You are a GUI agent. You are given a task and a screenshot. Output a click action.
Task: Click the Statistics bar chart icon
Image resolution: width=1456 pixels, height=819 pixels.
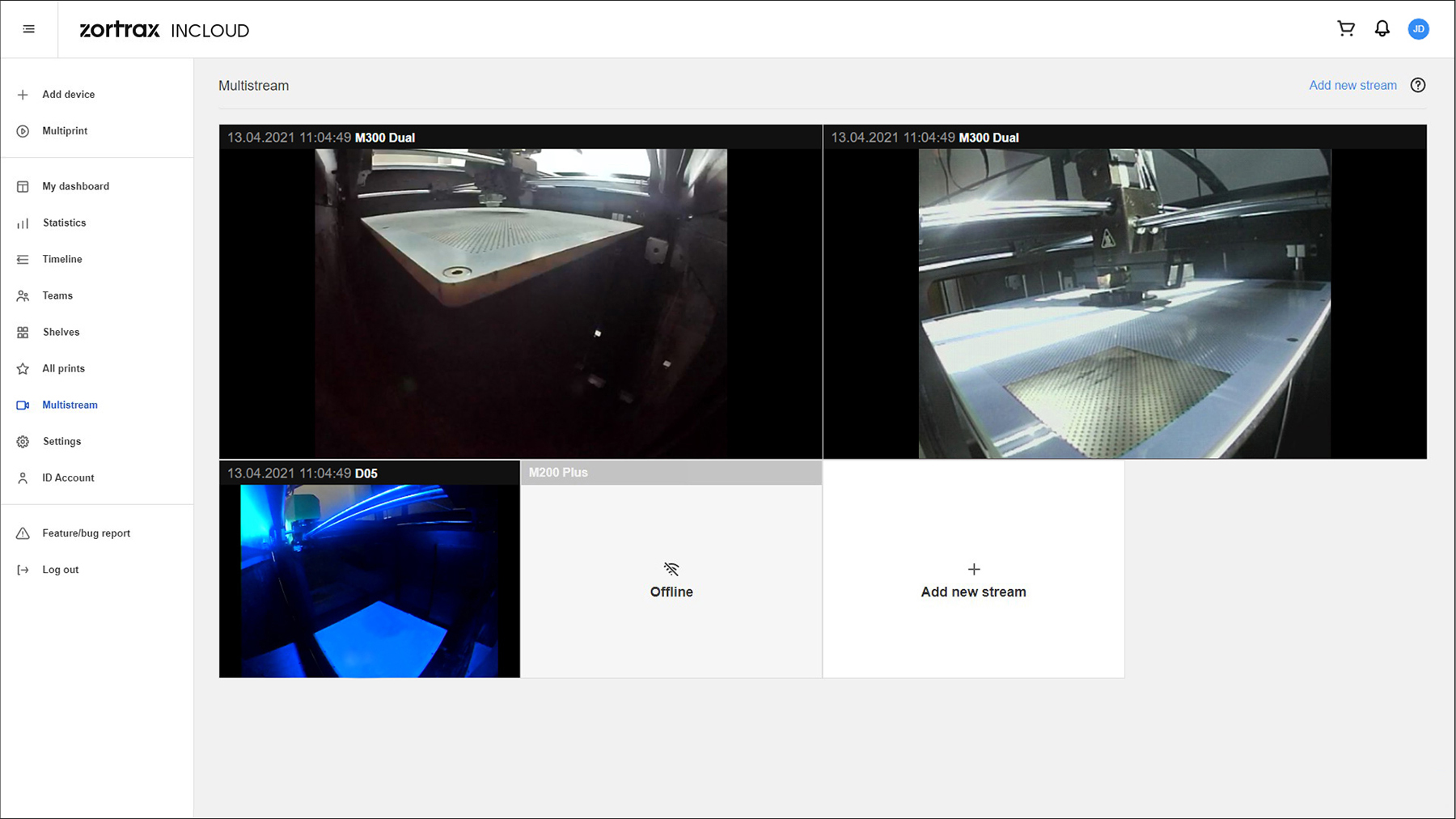click(x=23, y=223)
